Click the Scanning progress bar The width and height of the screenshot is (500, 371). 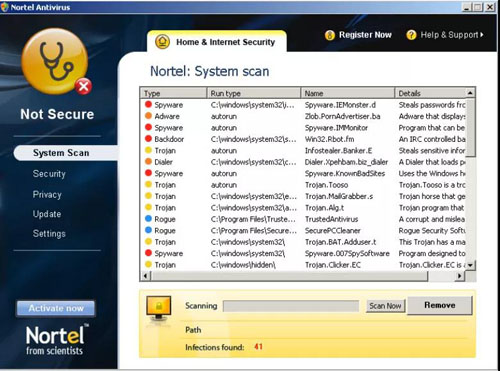click(x=291, y=306)
